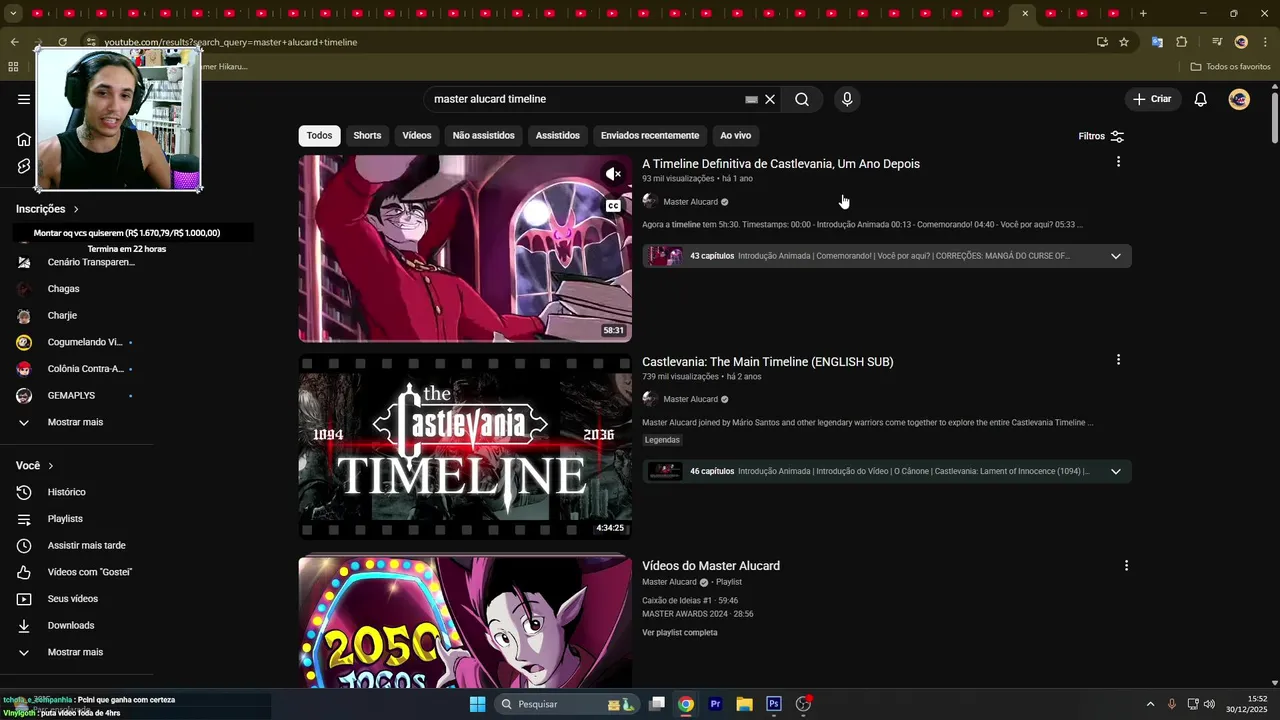Open options for the Master Alucard playlist
Screen dimensions: 1280x720
(1126, 566)
